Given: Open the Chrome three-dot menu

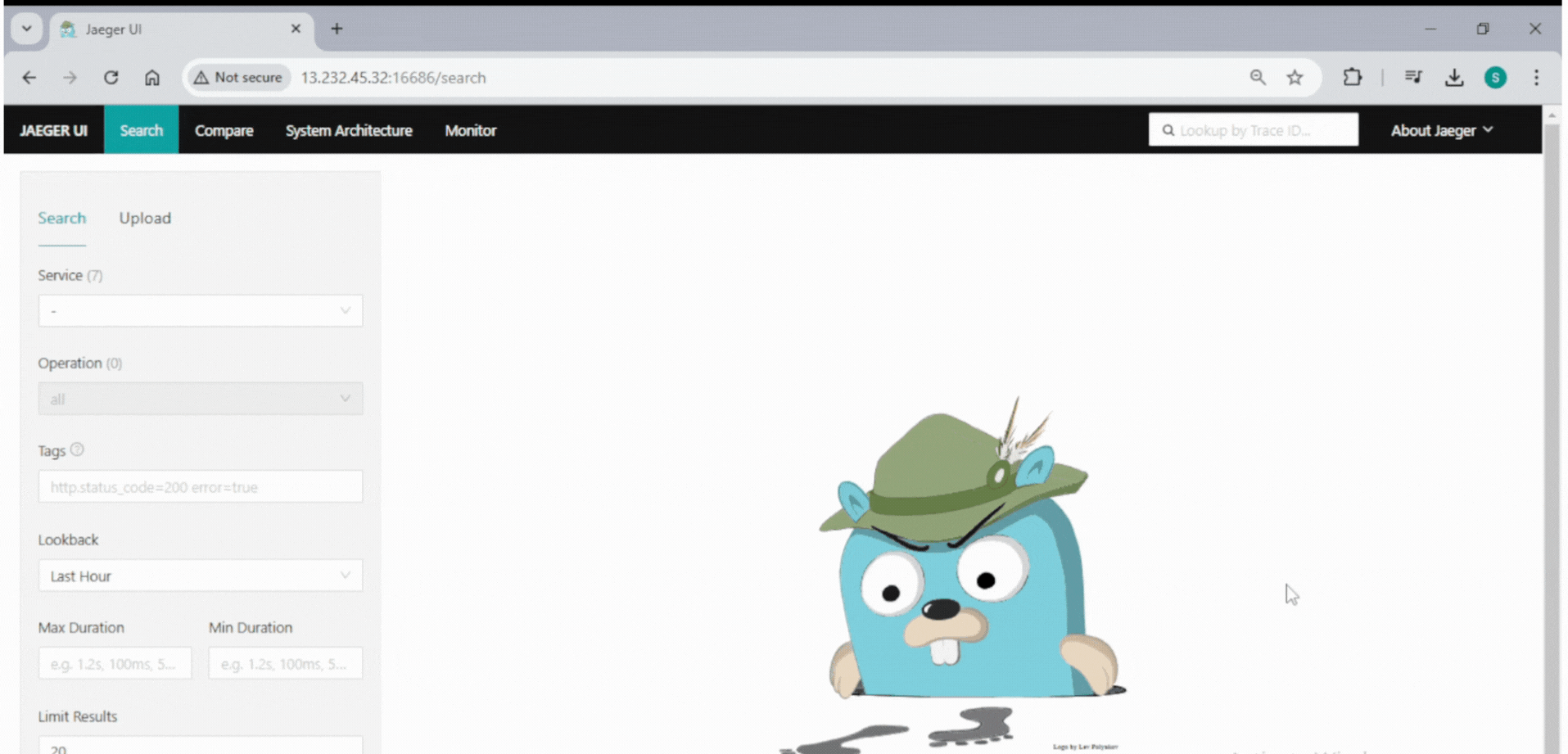Looking at the screenshot, I should point(1536,77).
